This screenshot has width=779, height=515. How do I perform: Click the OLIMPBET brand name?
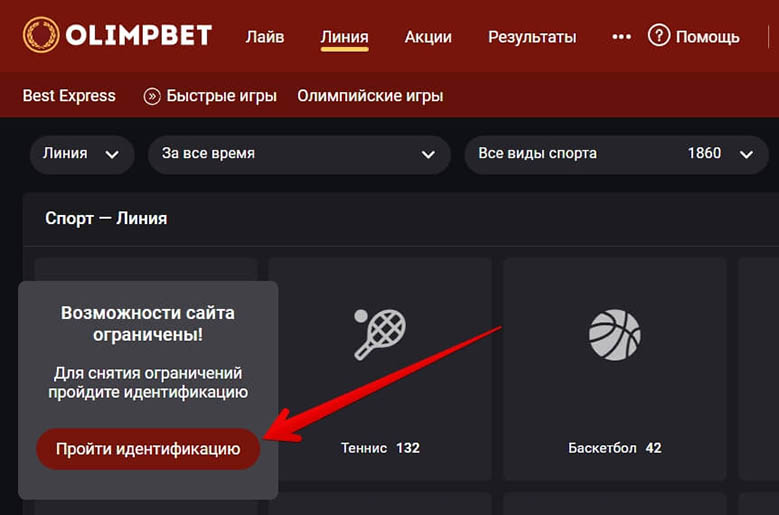pos(139,36)
